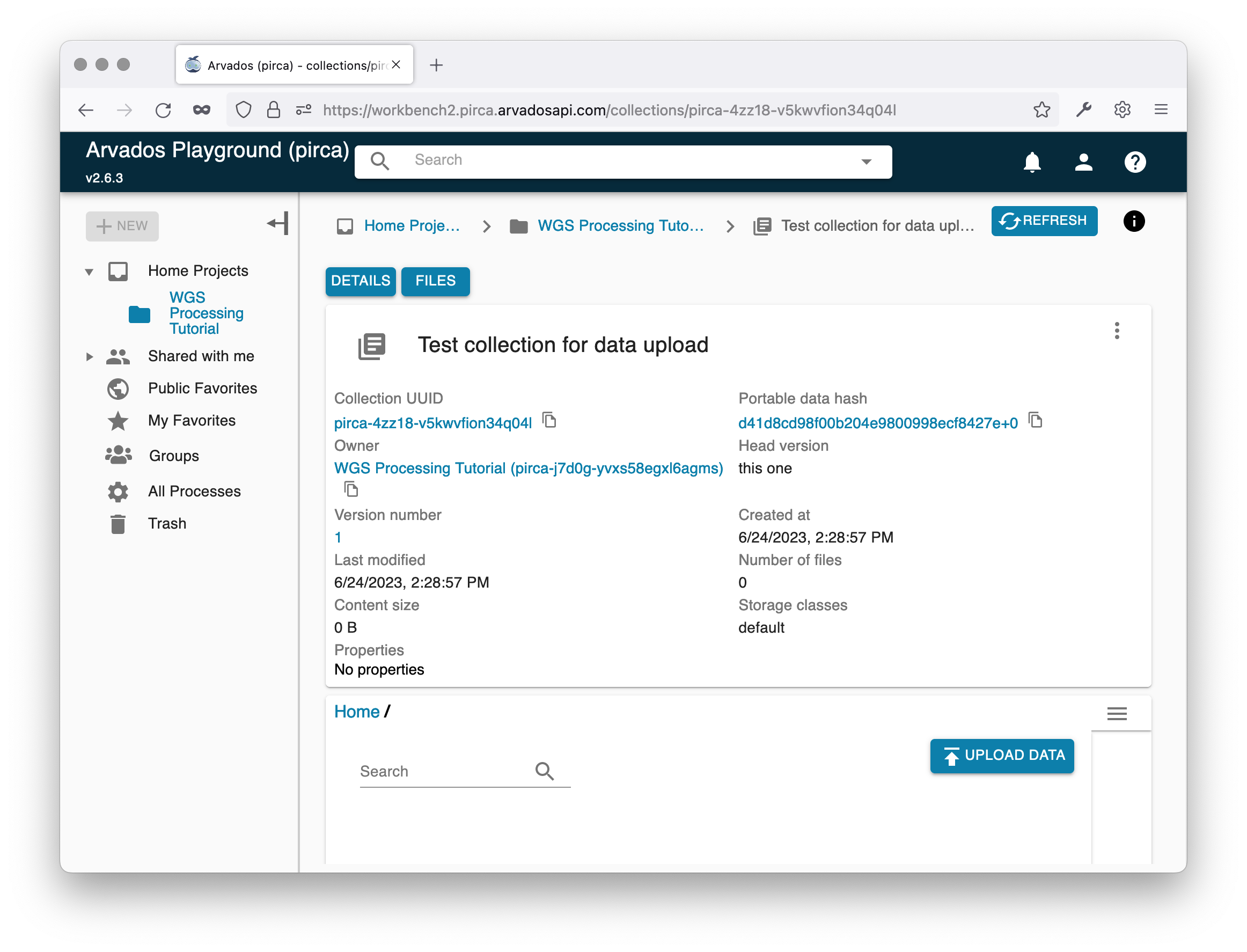Toggle the DETAILS panel tab

[x=361, y=281]
